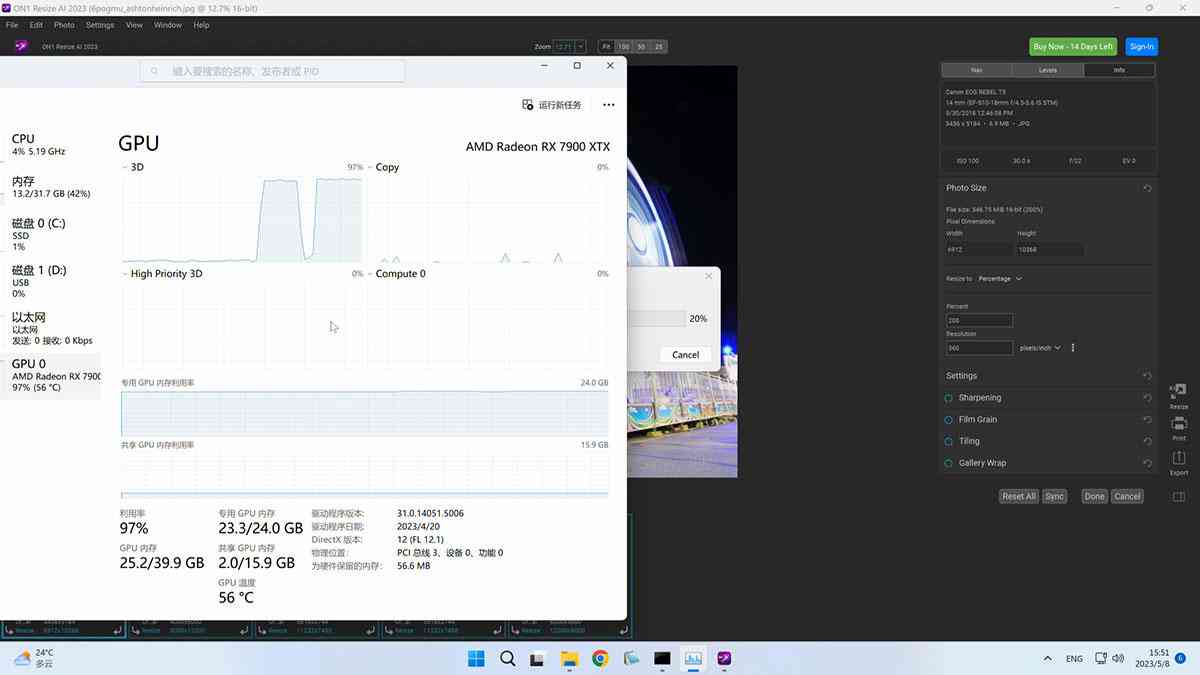Reset the Sharpening settings arrow
Screen dimensions: 1200x675
(x=1148, y=398)
